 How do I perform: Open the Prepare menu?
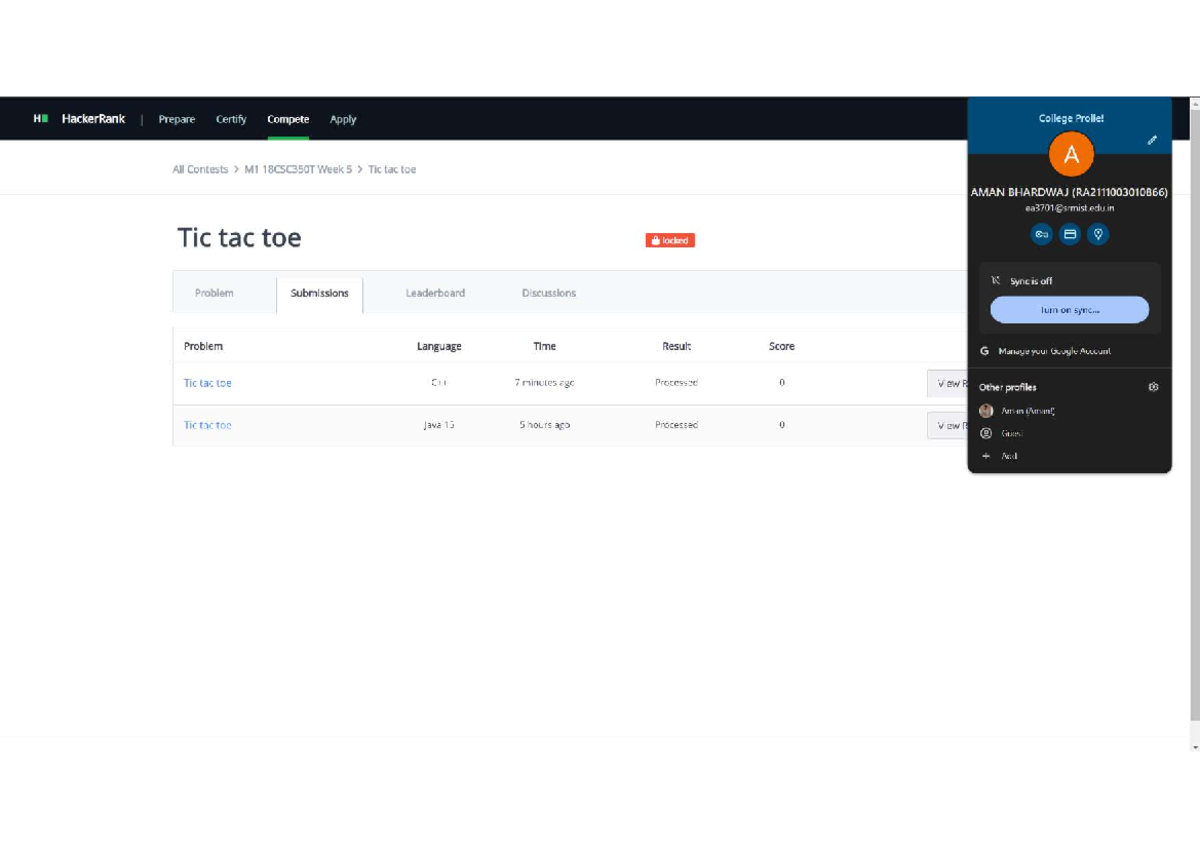click(x=177, y=119)
